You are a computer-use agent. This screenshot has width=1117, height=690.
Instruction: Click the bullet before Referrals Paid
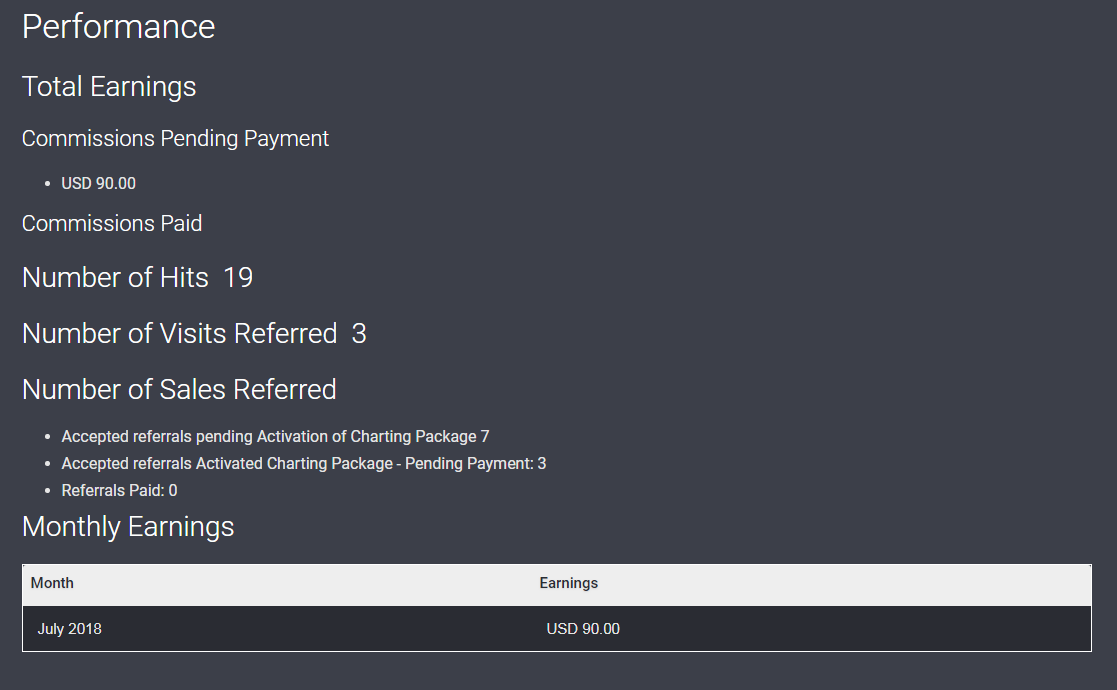[48, 491]
